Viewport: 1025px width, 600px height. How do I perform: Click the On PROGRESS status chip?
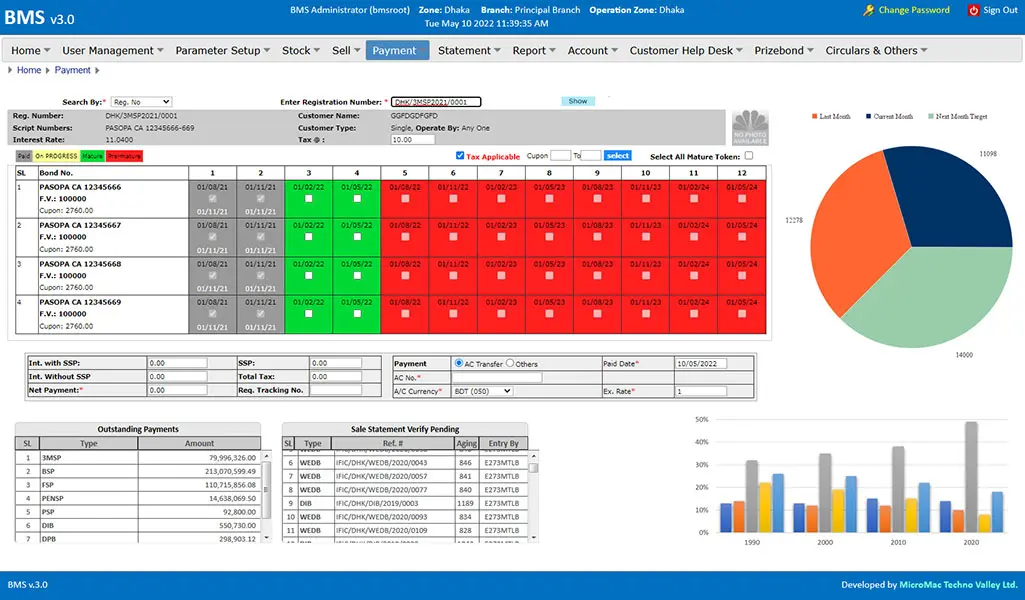(x=57, y=156)
